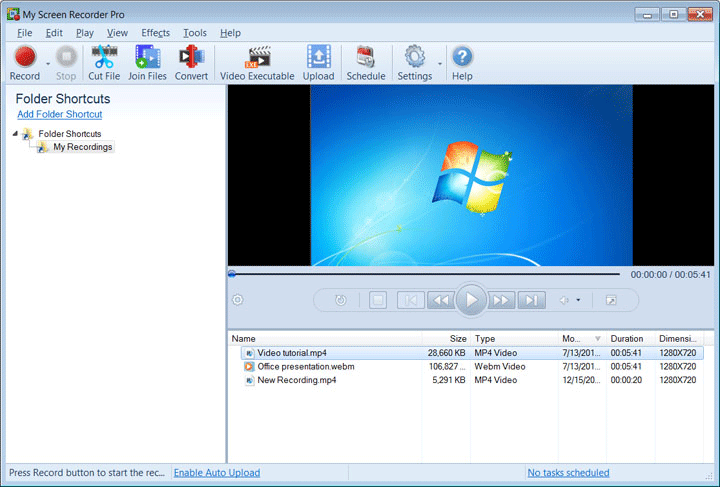Click No tasks scheduled link
720x487 pixels.
click(568, 473)
